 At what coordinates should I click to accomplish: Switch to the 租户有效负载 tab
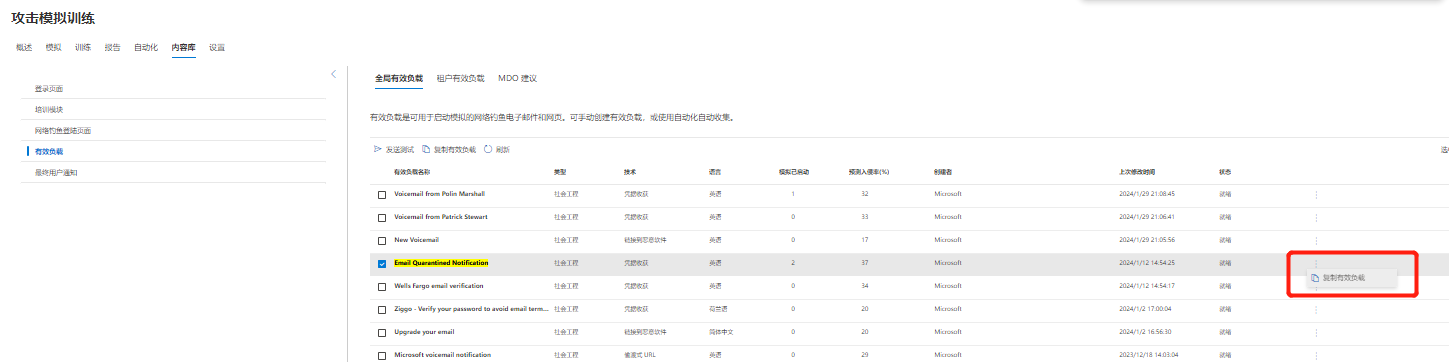tap(461, 77)
